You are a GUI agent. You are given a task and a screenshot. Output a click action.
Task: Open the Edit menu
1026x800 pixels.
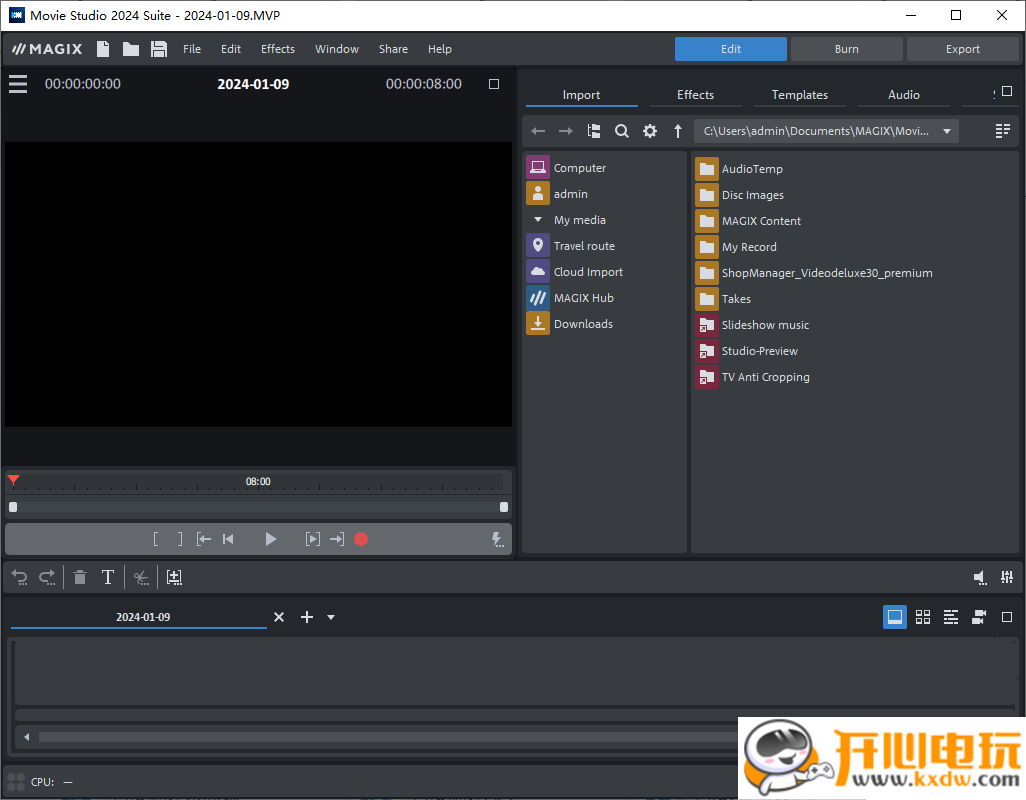click(x=230, y=49)
